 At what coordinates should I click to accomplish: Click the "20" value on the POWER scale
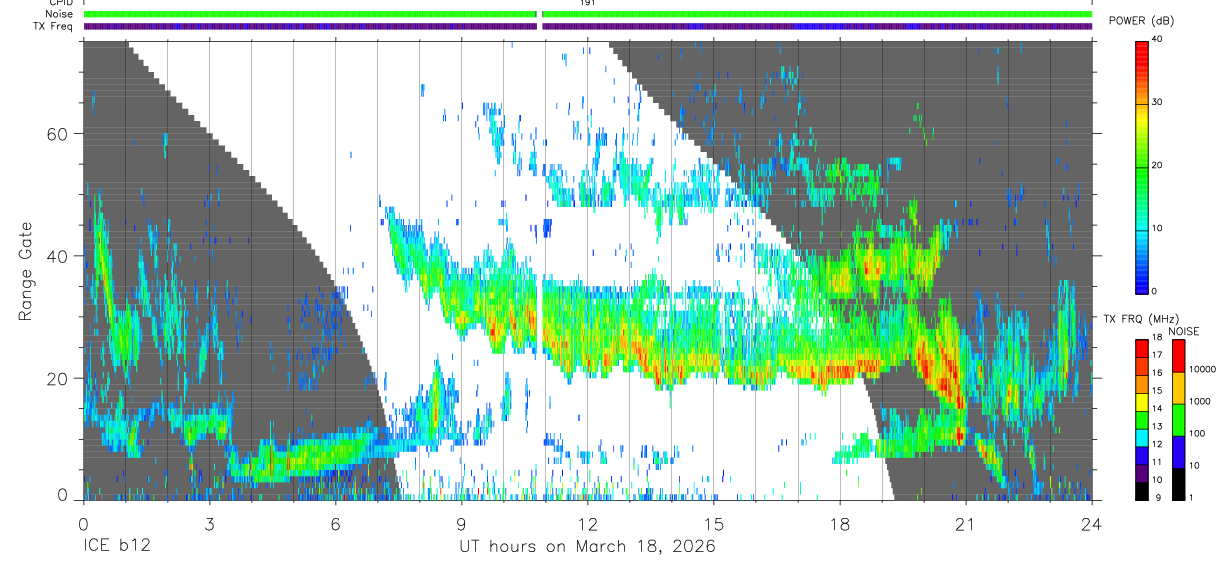(x=1158, y=166)
